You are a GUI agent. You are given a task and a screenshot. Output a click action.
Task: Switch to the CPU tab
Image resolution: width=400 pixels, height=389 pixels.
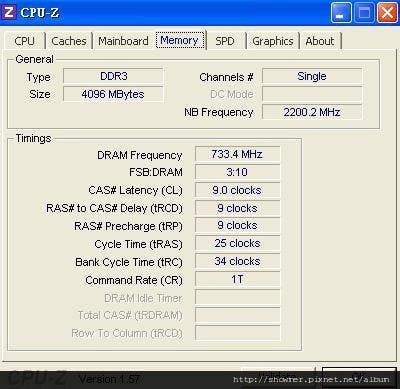[24, 41]
